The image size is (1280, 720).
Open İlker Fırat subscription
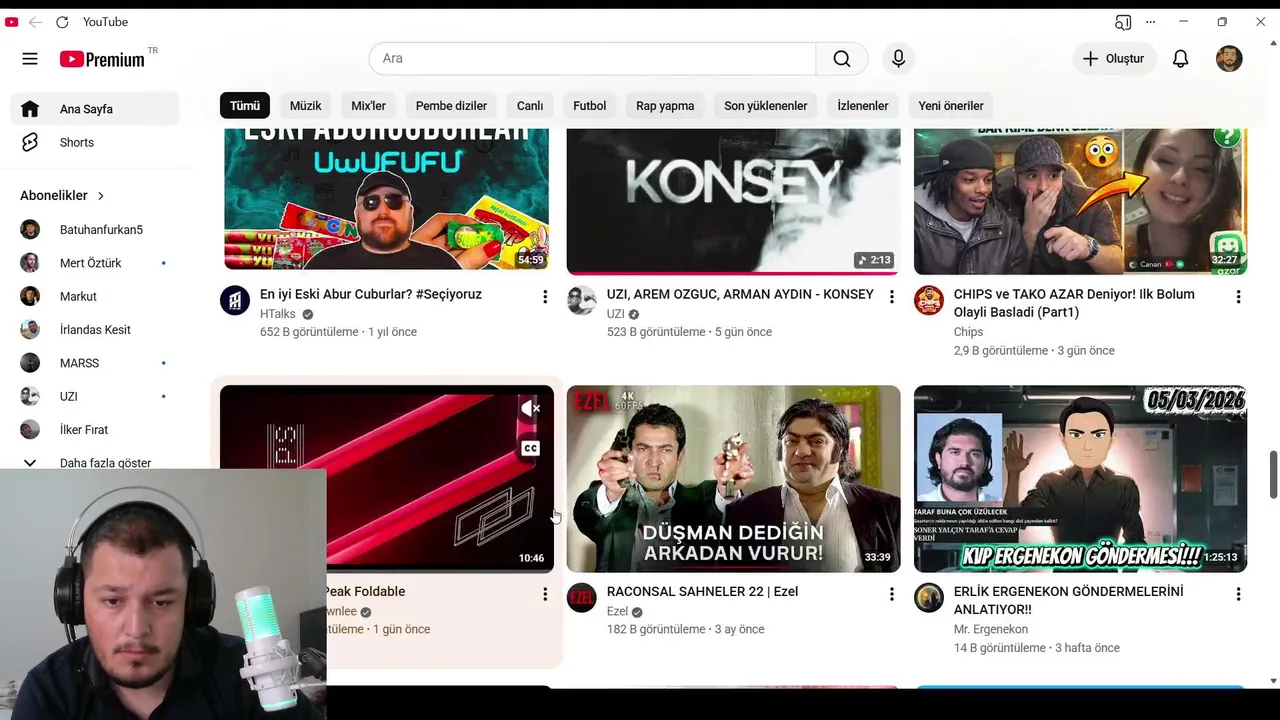(x=95, y=430)
